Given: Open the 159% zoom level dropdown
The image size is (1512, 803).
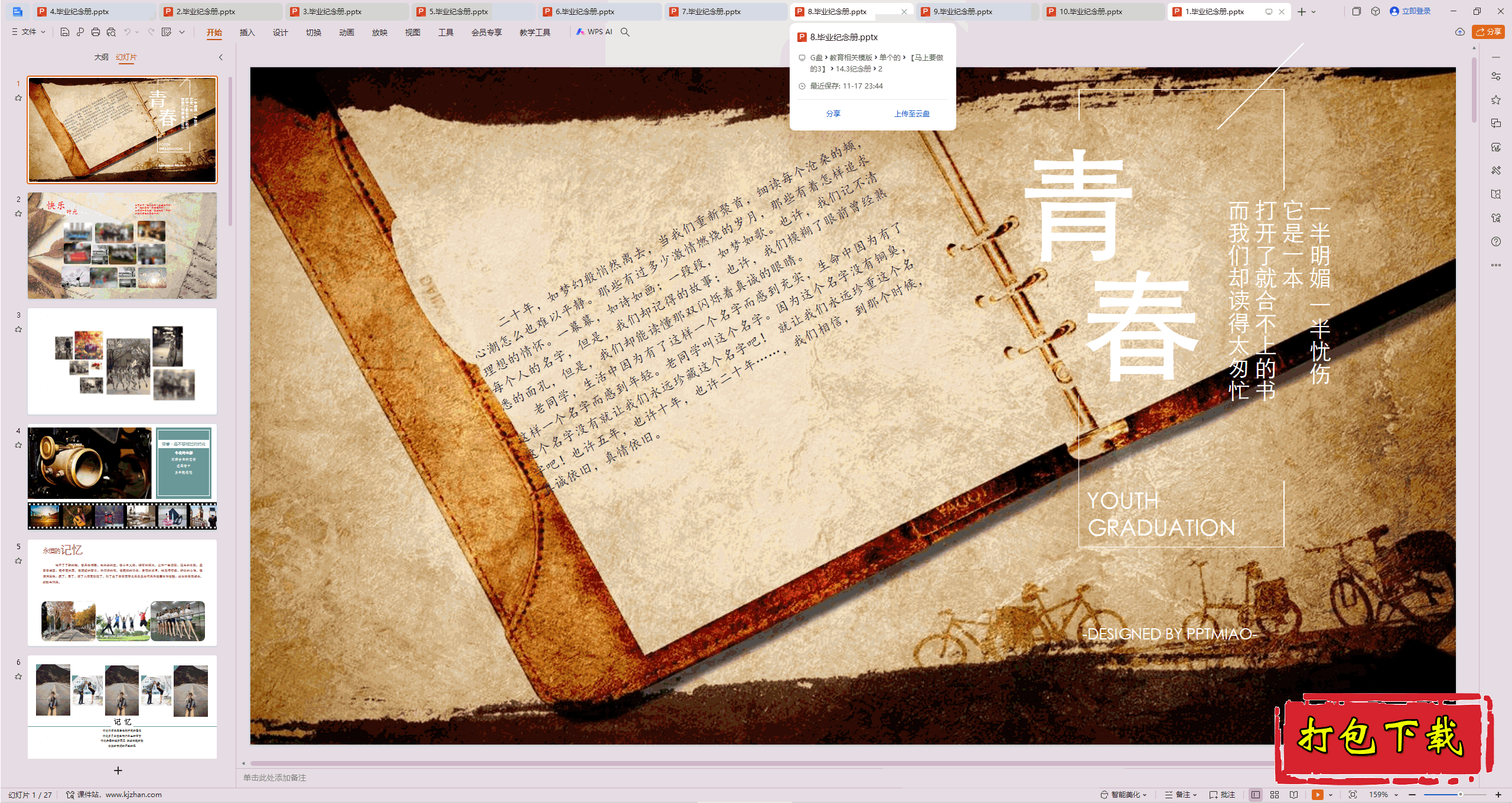Looking at the screenshot, I should tap(1384, 795).
